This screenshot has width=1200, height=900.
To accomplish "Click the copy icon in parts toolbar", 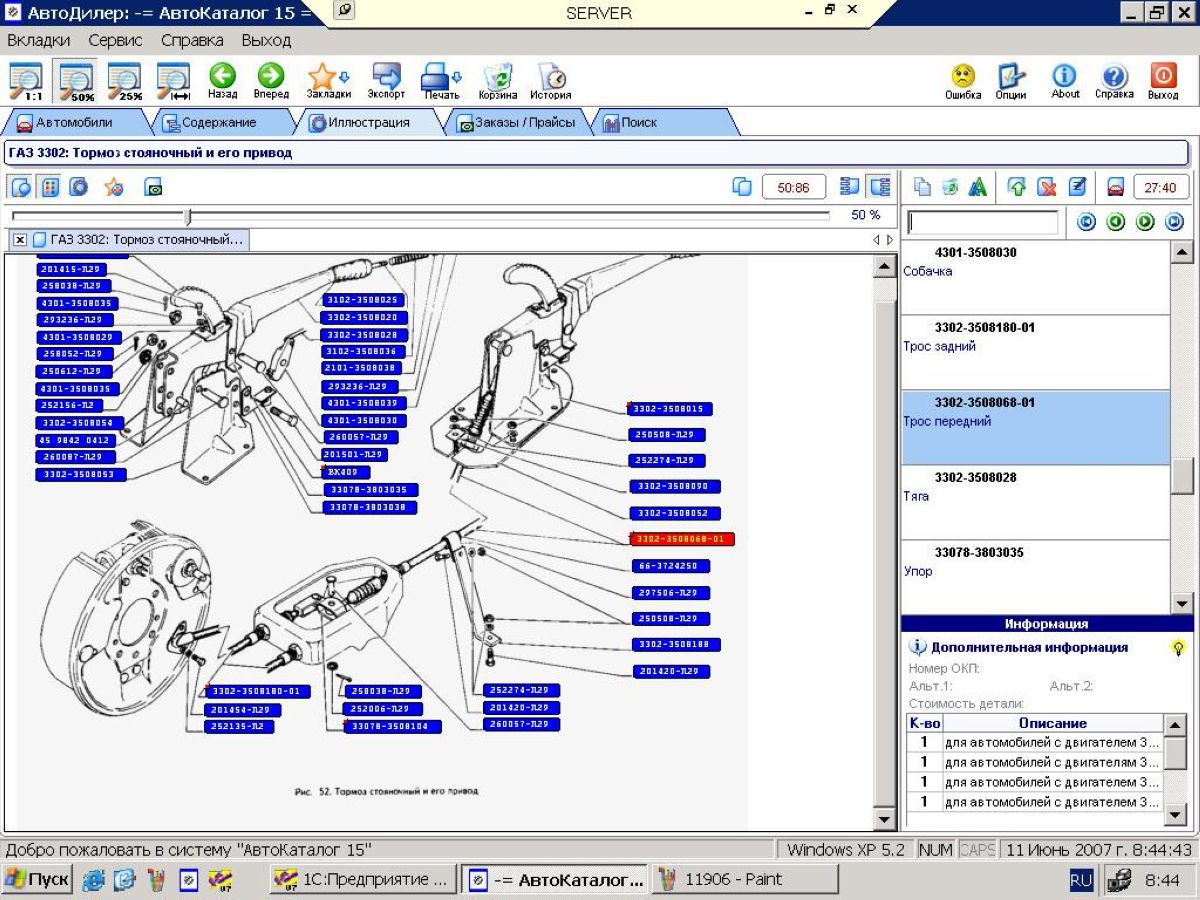I will (x=923, y=187).
